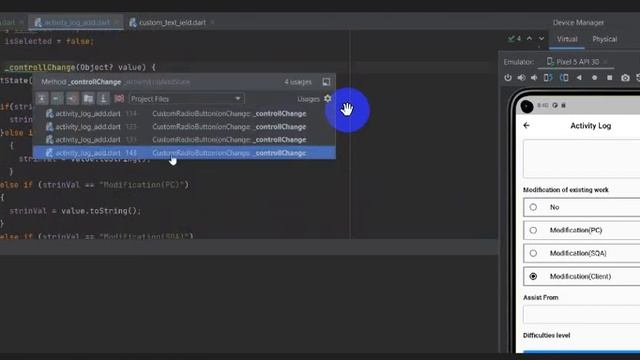Rotate the emulator left

point(548,78)
